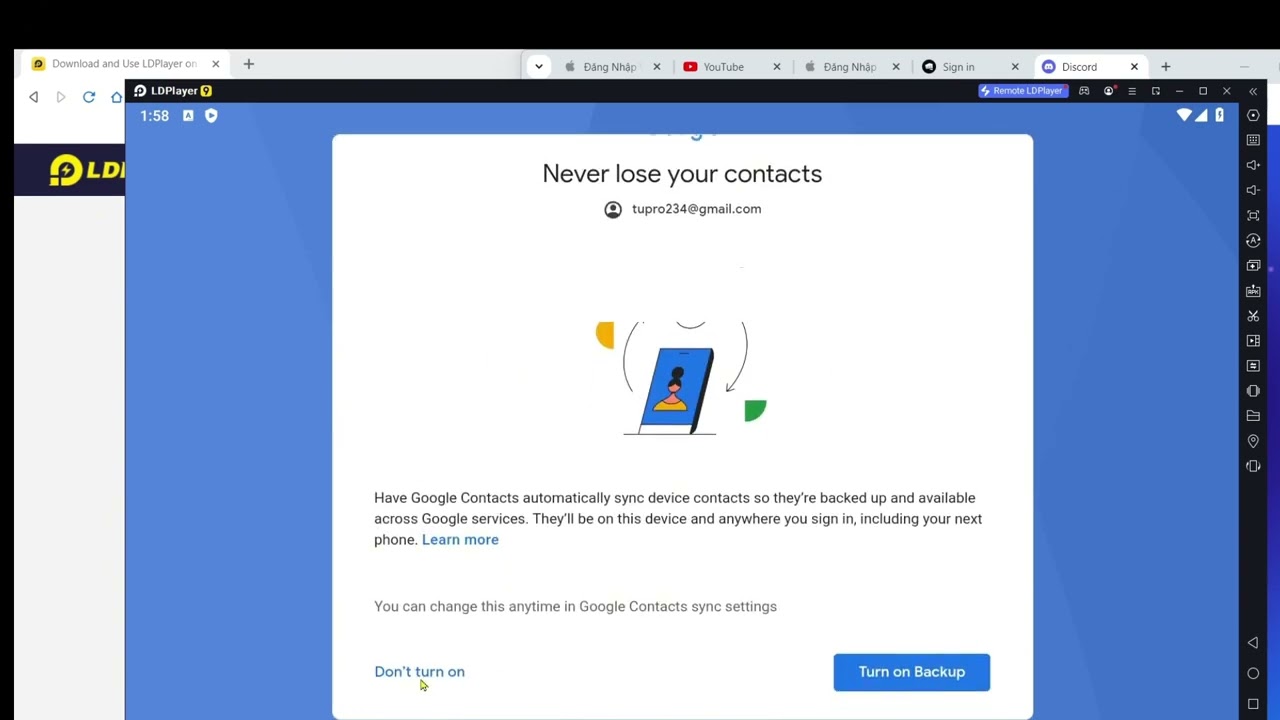Click Remote LDPlayer button
Image resolution: width=1280 pixels, height=720 pixels.
point(1022,91)
